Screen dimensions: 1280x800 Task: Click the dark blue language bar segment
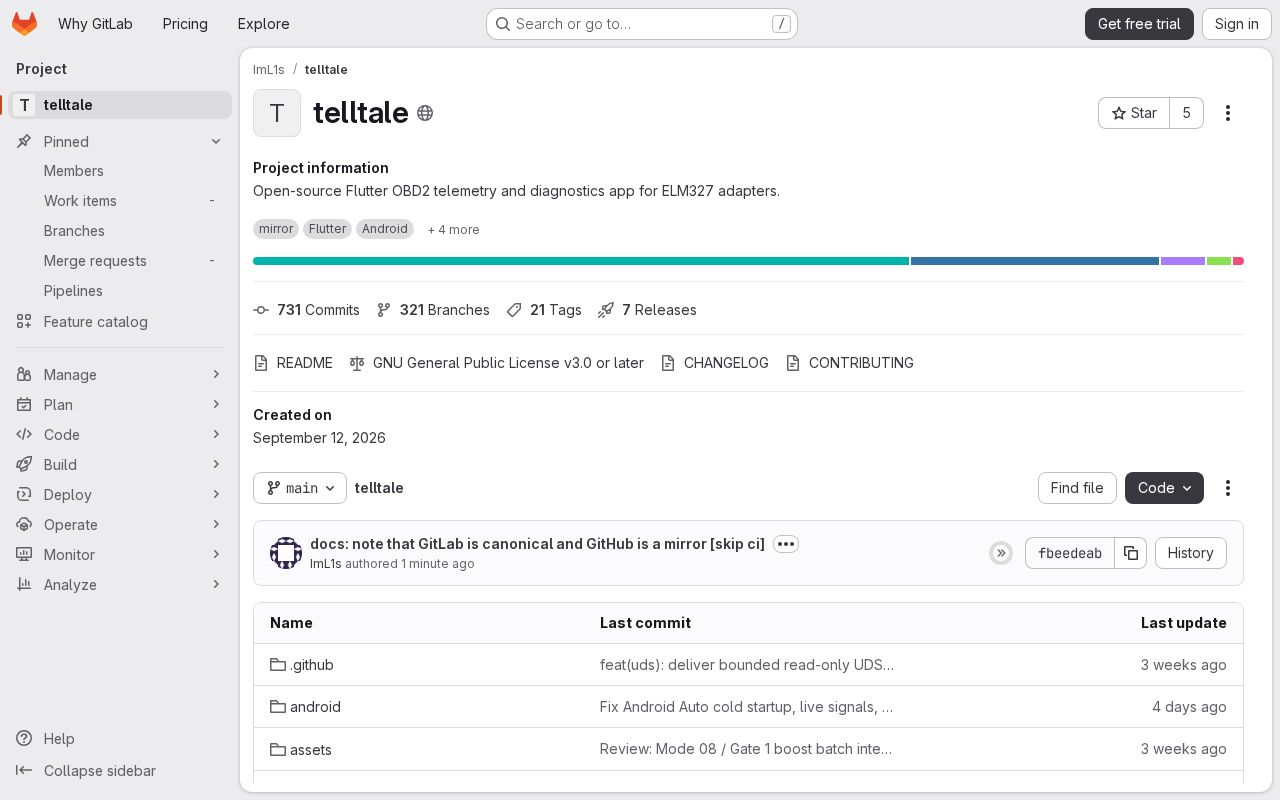tap(1035, 261)
